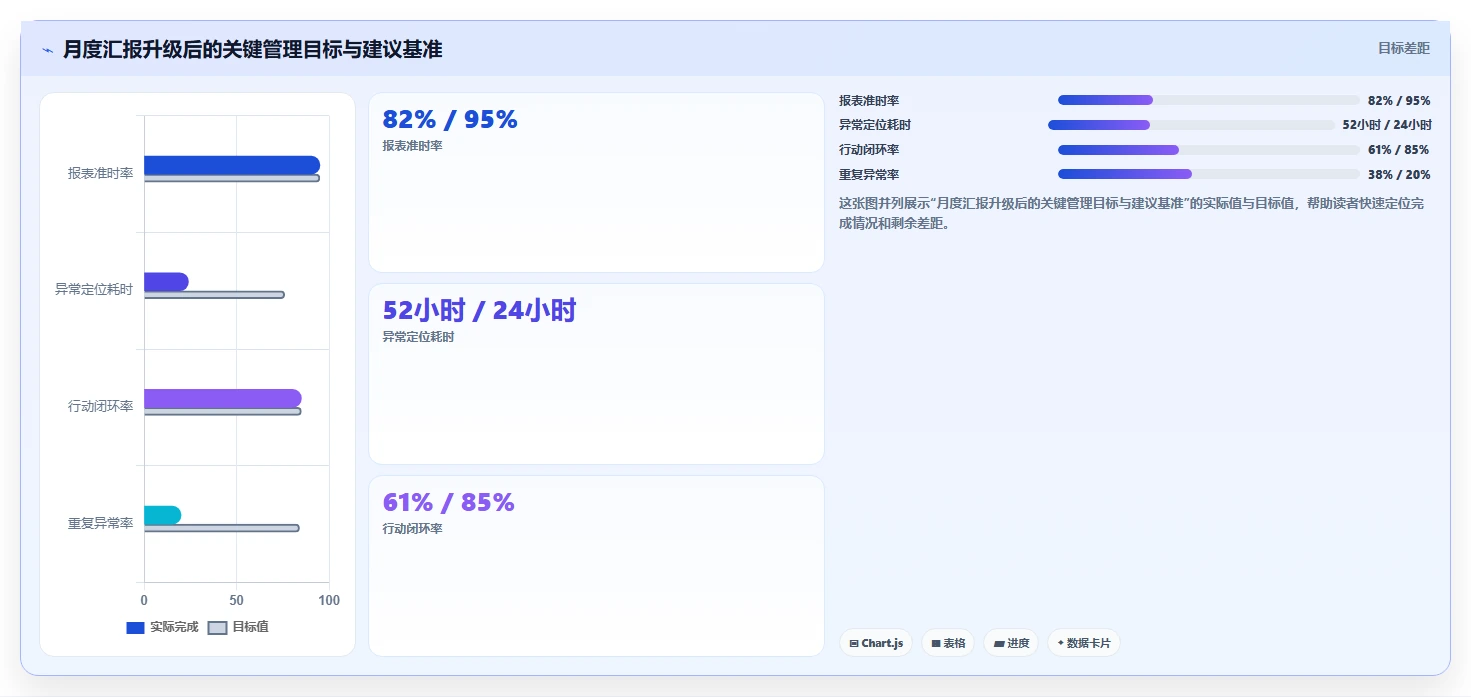Click the 50 tick on the x-axis
The image size is (1471, 697).
(236, 601)
